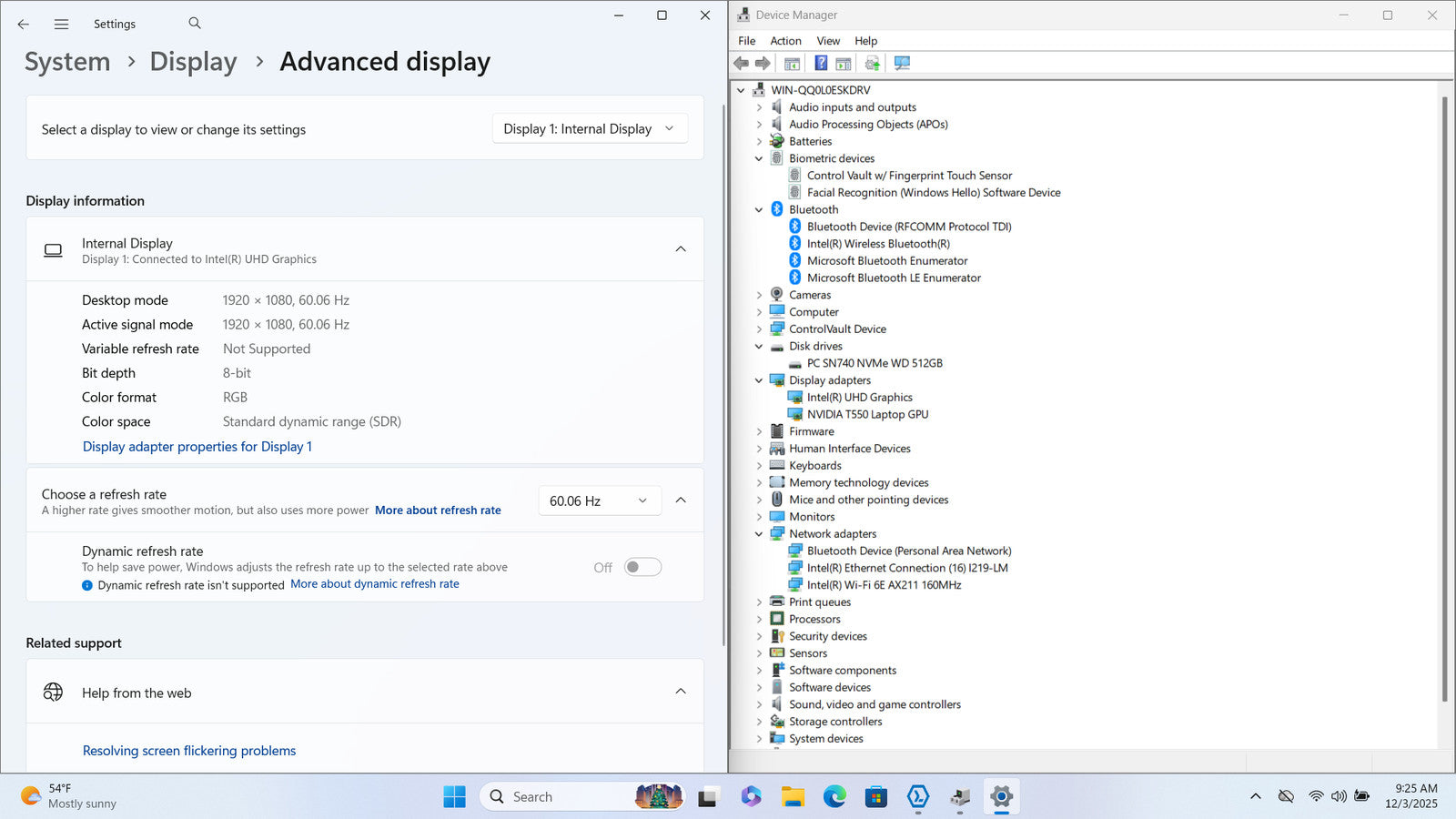The image size is (1456, 819).
Task: Click Resolving screen flickering problems link
Action: tap(189, 751)
